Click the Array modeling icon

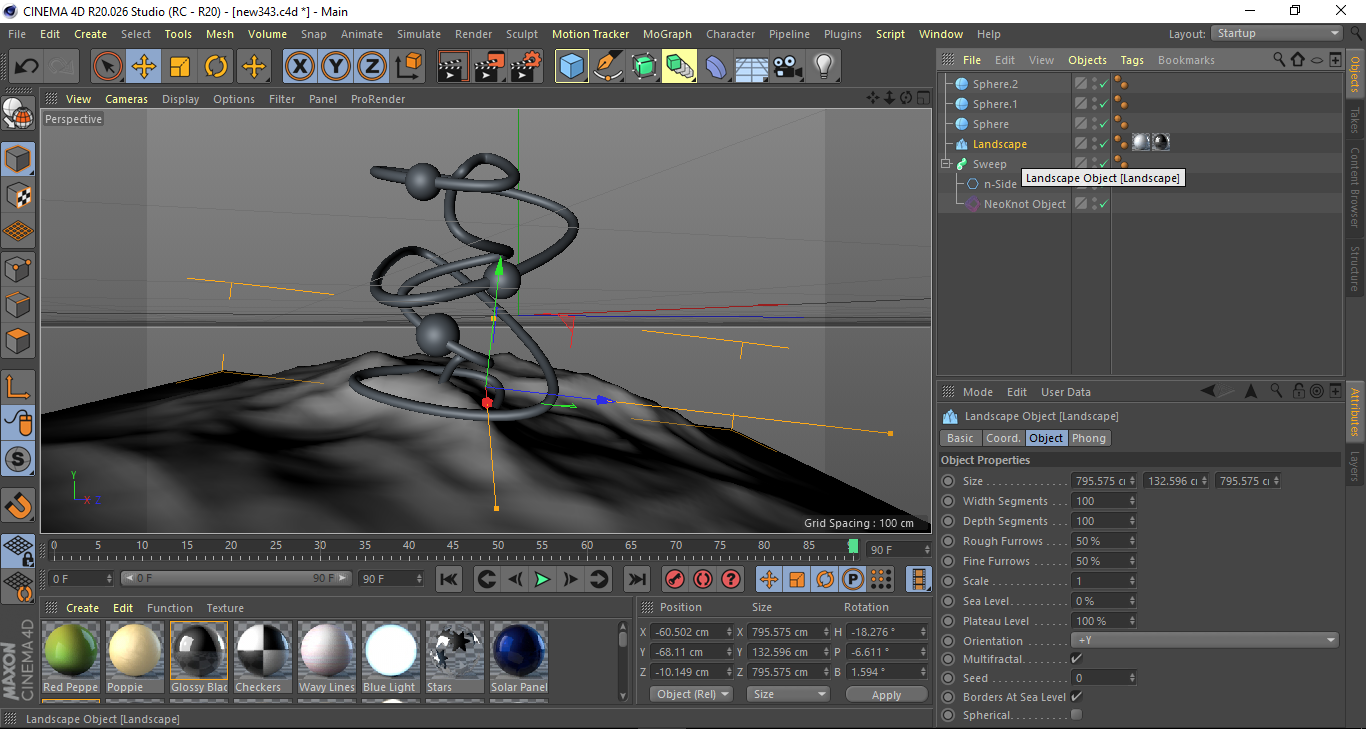(680, 67)
